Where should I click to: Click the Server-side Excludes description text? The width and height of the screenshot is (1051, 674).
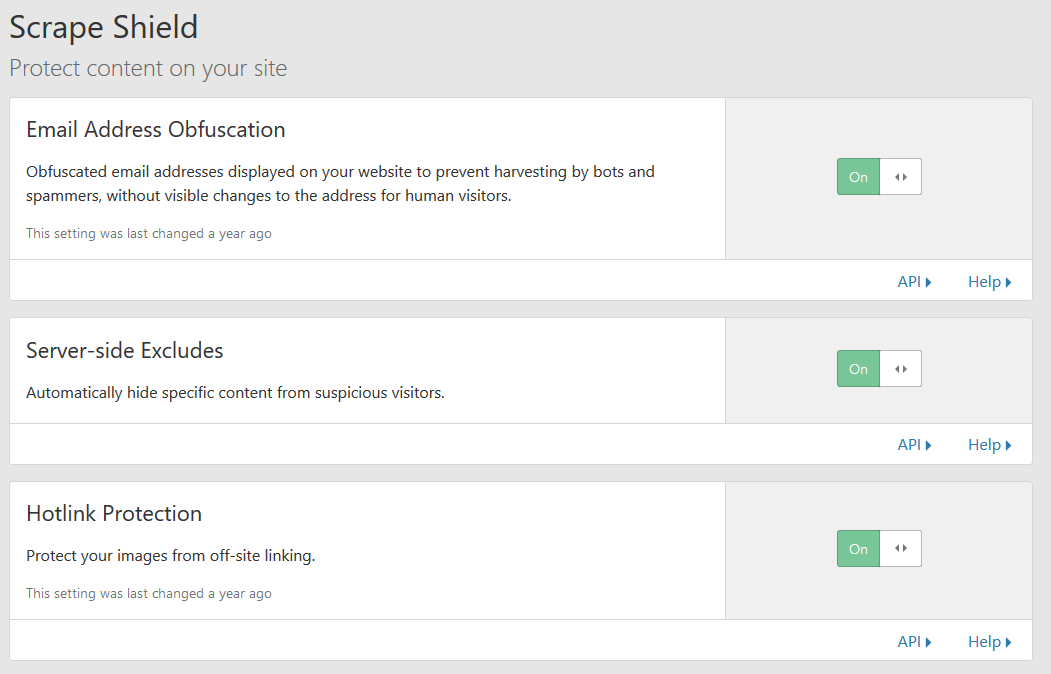(x=235, y=393)
